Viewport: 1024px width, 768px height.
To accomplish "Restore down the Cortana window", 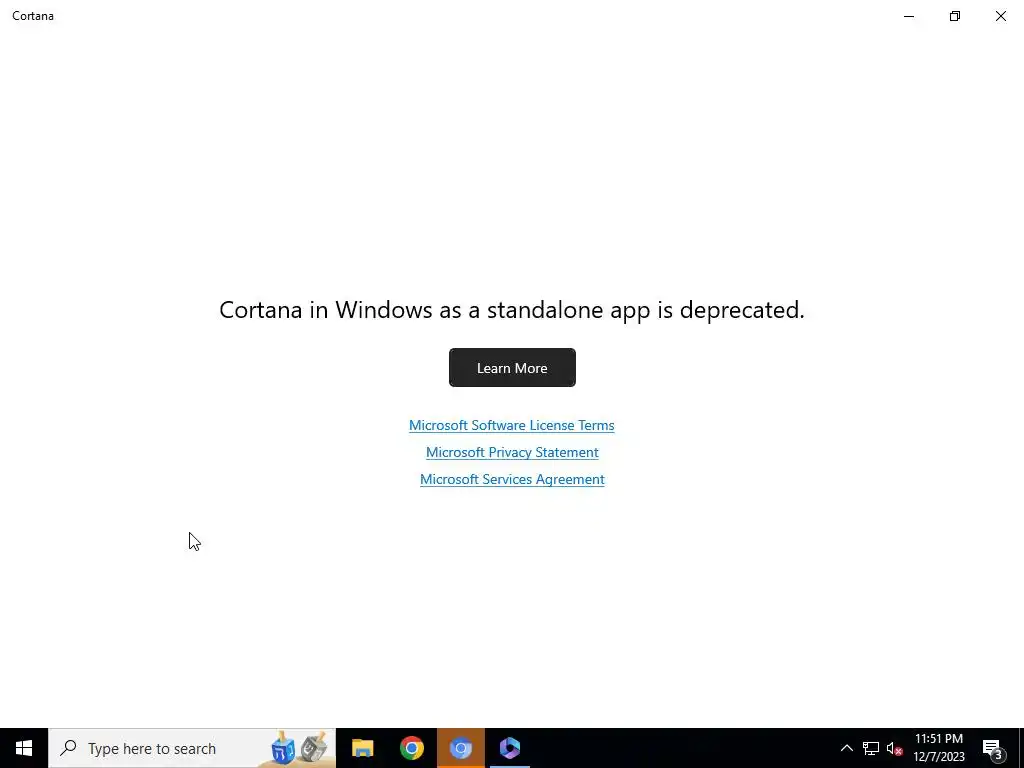I will click(x=955, y=16).
